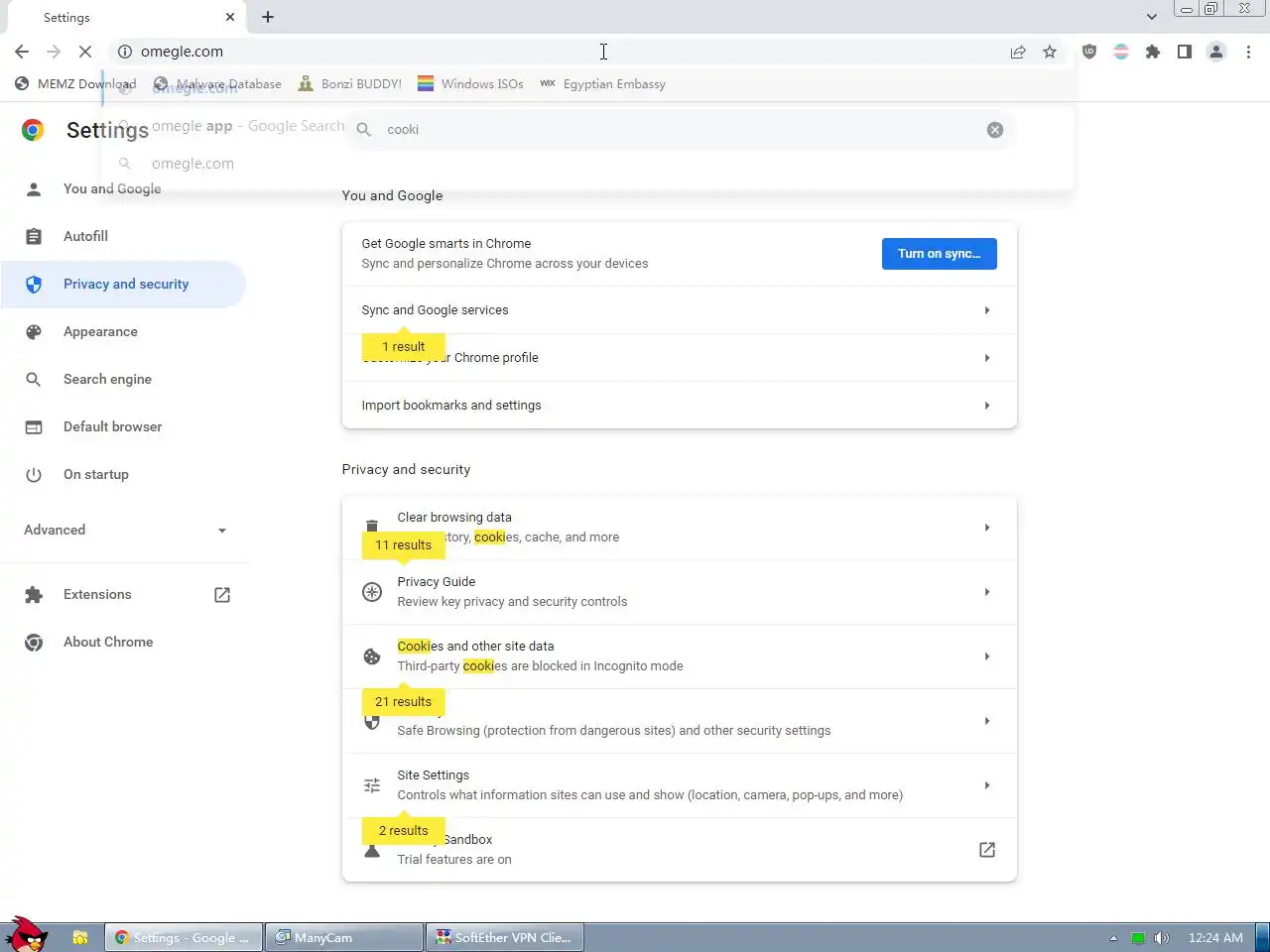Click taskbar volume speaker icon

pyautogui.click(x=1162, y=938)
